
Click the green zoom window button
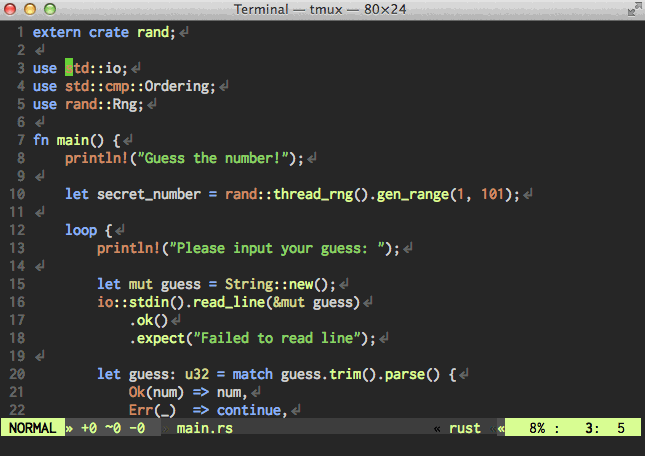click(x=50, y=9)
